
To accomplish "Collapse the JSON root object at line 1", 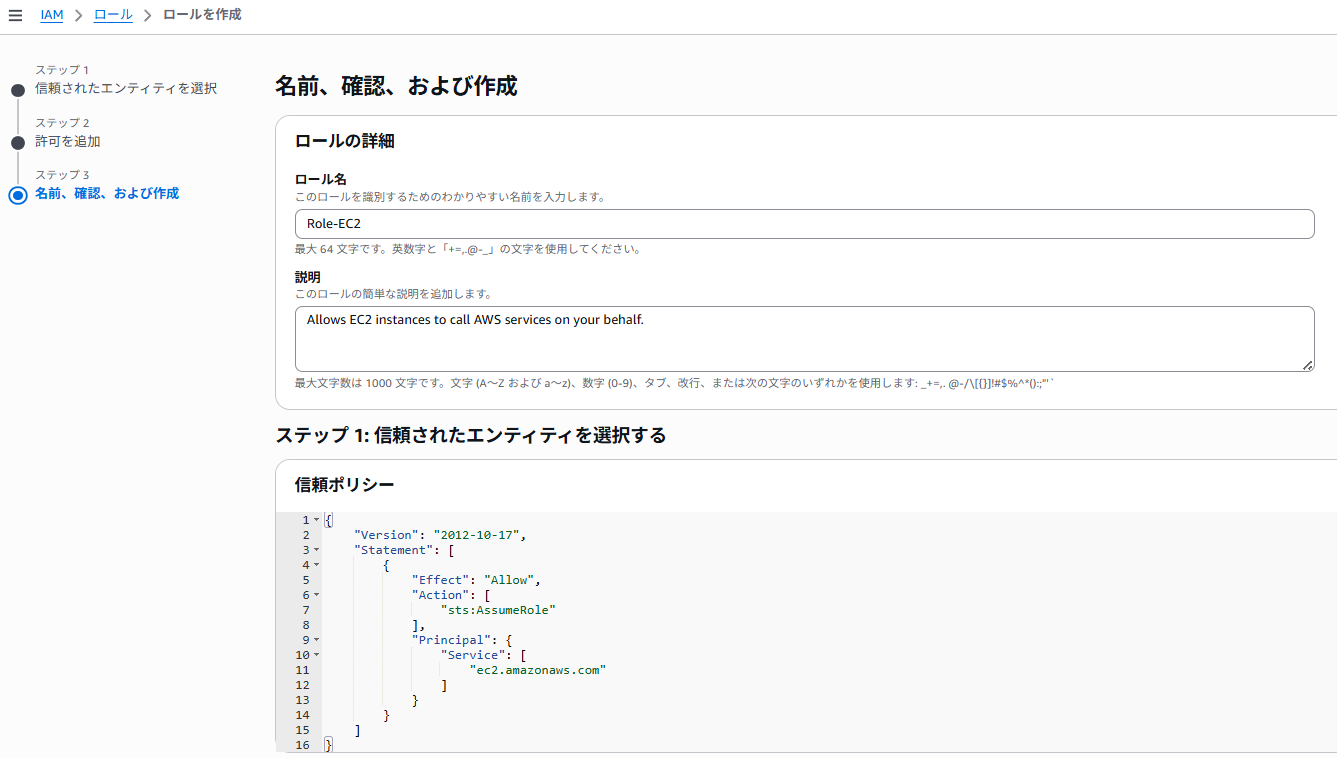I will coord(314,519).
